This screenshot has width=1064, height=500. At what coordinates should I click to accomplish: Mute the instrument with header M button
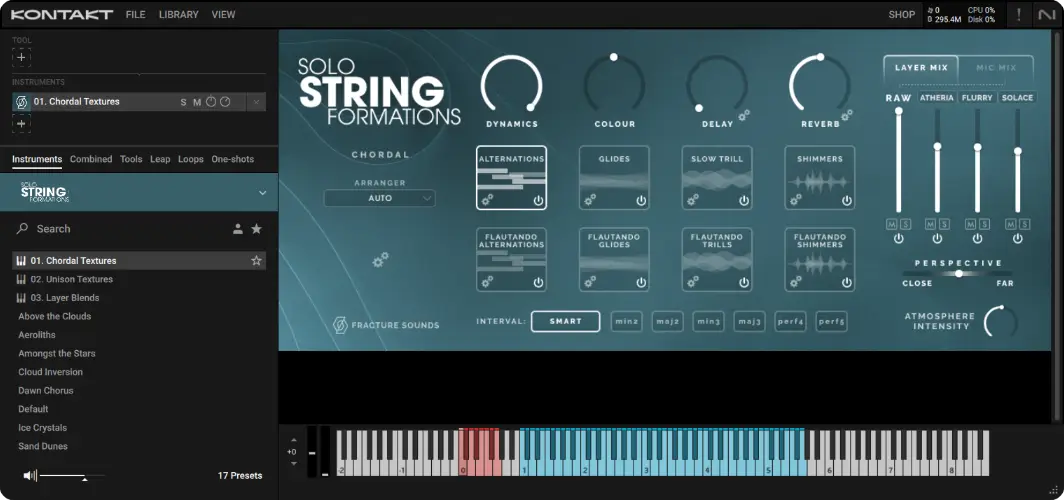point(197,102)
